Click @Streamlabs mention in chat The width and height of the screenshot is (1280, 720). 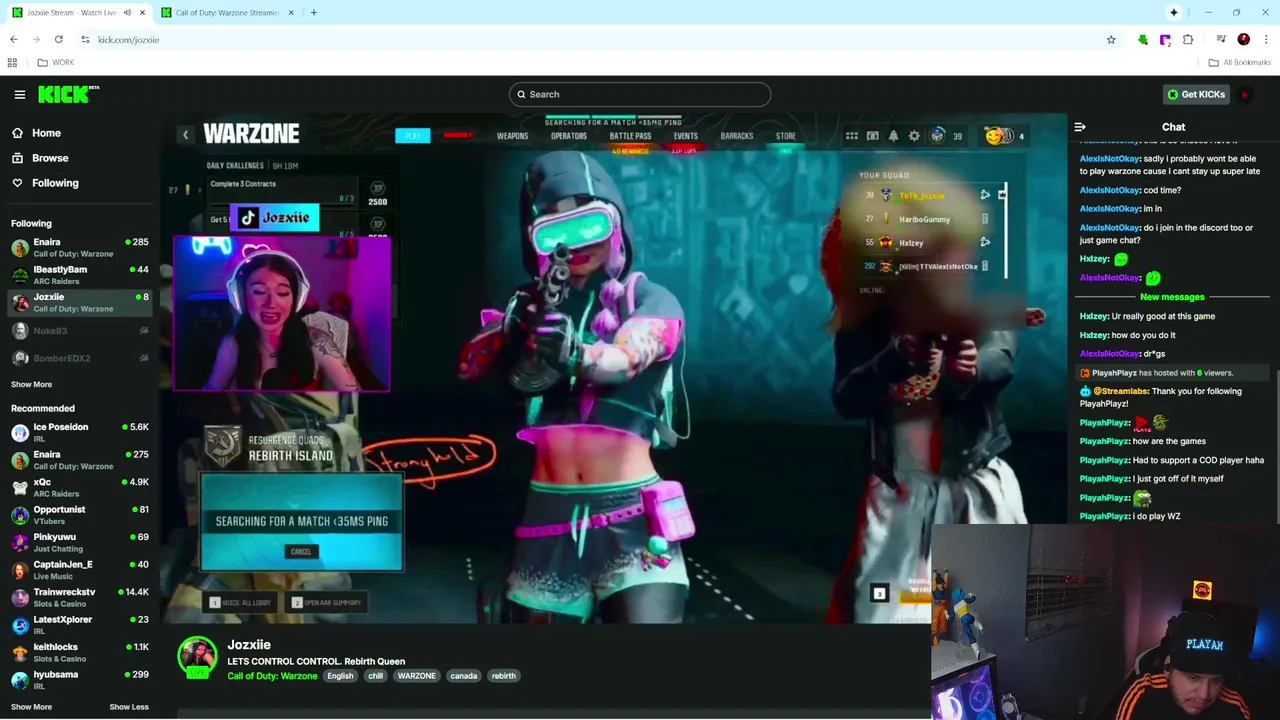(1120, 391)
